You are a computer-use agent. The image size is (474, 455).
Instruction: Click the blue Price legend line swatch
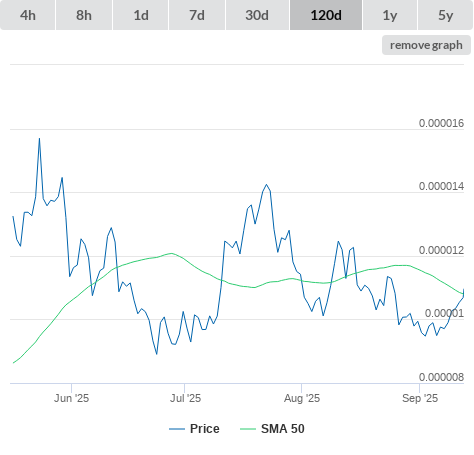click(x=177, y=429)
